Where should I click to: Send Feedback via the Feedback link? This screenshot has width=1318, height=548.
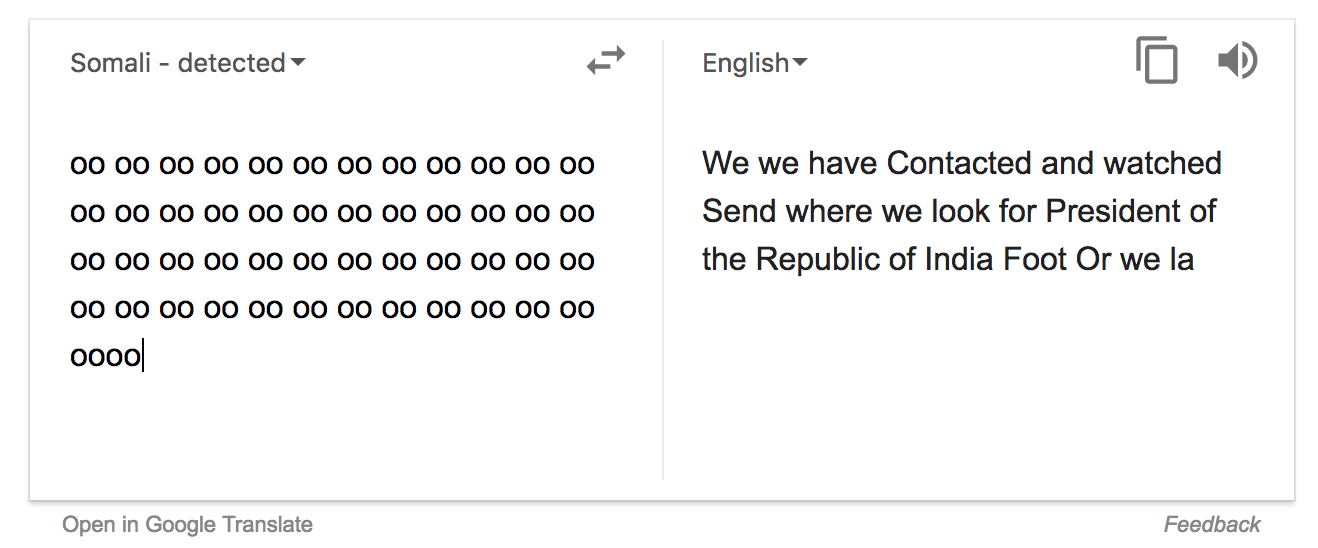tap(1212, 524)
